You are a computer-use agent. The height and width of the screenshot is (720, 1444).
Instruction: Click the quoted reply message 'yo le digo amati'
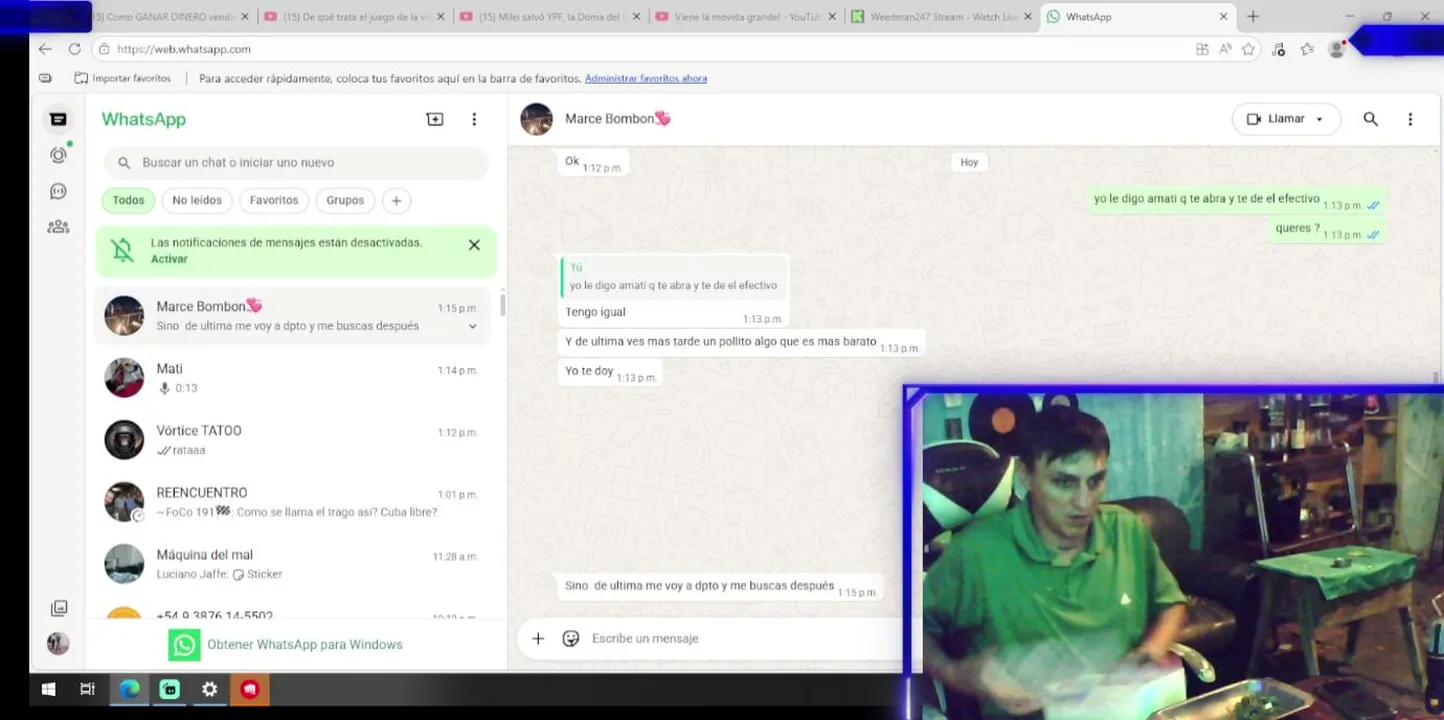coord(674,277)
